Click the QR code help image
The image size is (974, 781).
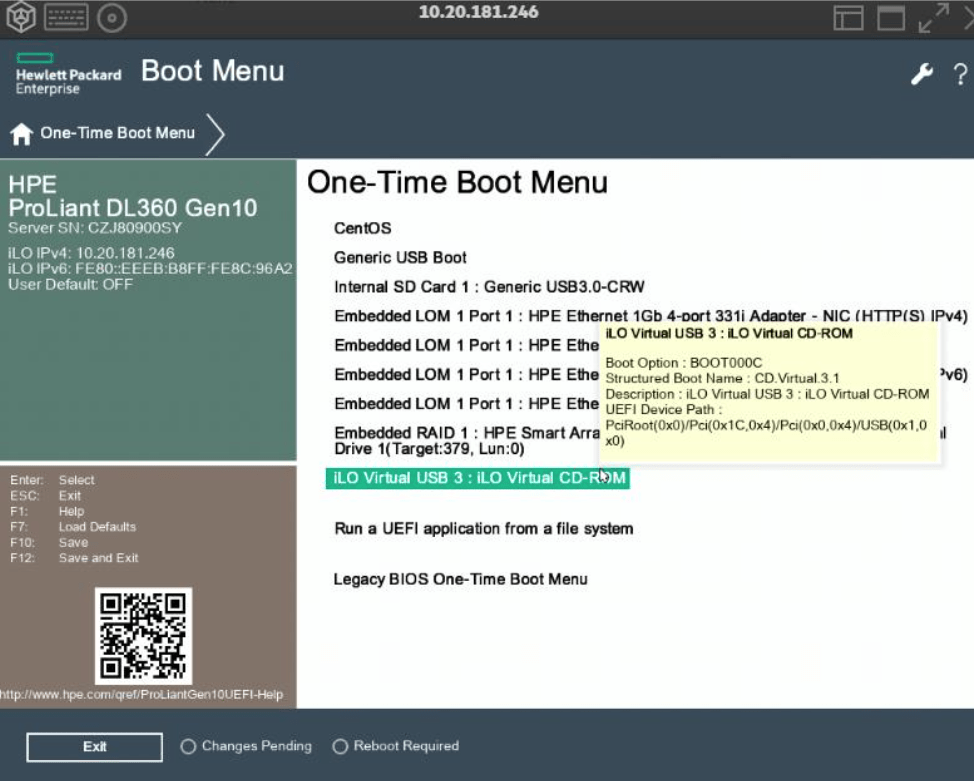[x=143, y=636]
